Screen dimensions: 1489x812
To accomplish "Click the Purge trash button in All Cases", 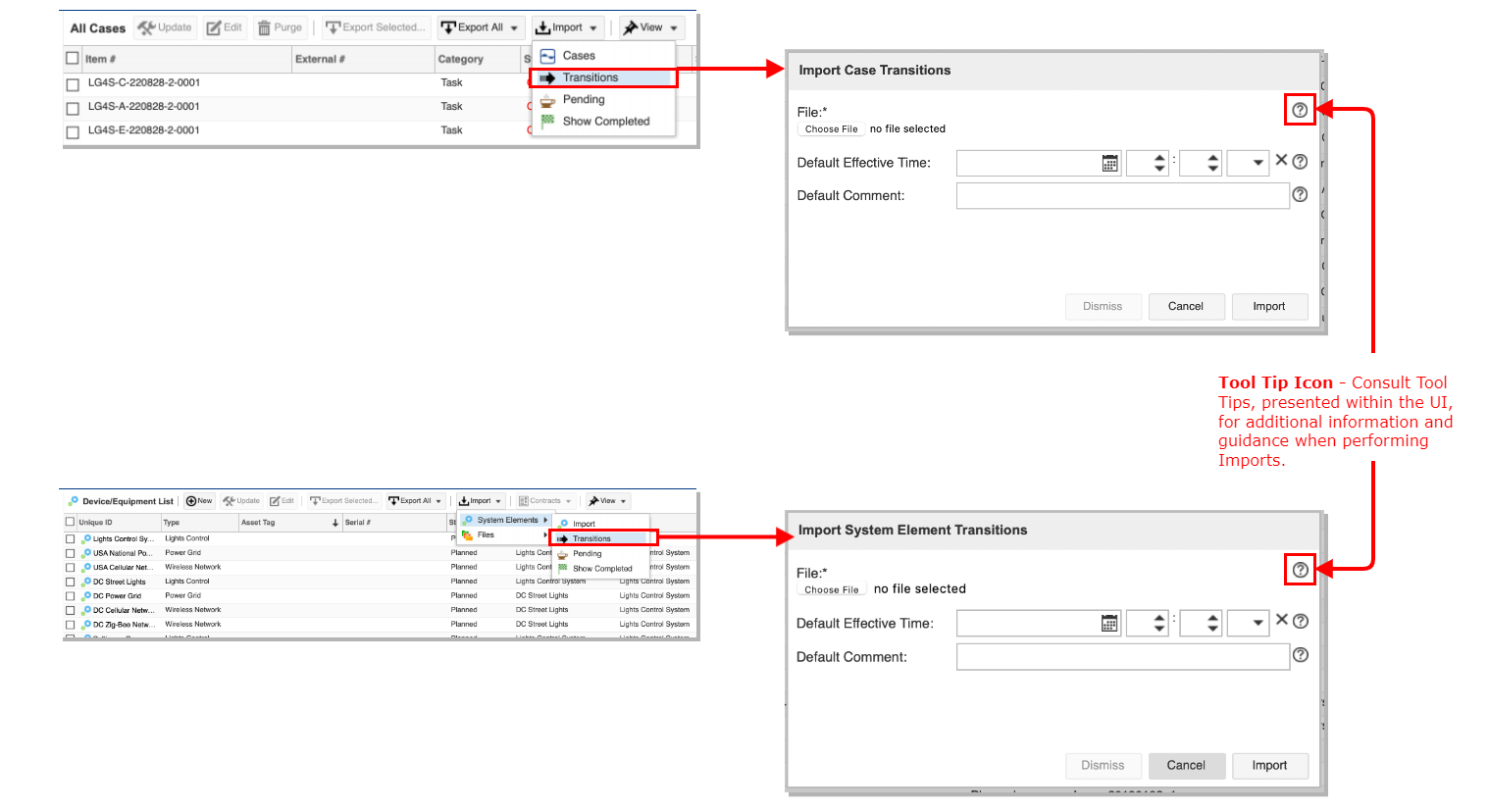I will (281, 27).
